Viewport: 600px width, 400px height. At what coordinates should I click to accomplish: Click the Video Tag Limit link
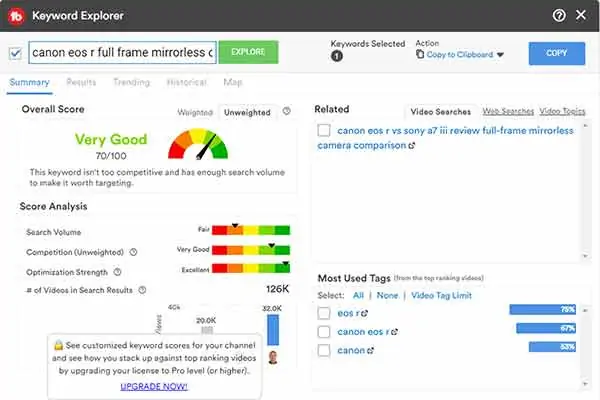441,295
